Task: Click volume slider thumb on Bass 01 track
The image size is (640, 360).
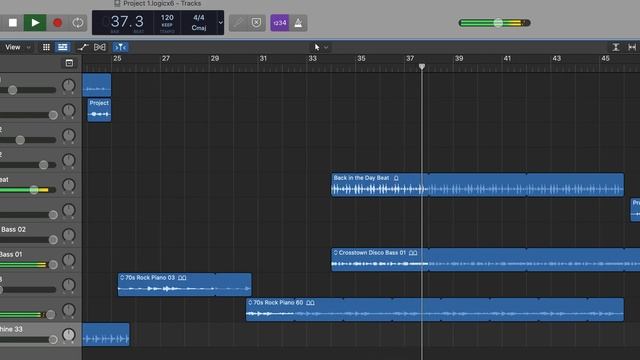Action: point(53,264)
